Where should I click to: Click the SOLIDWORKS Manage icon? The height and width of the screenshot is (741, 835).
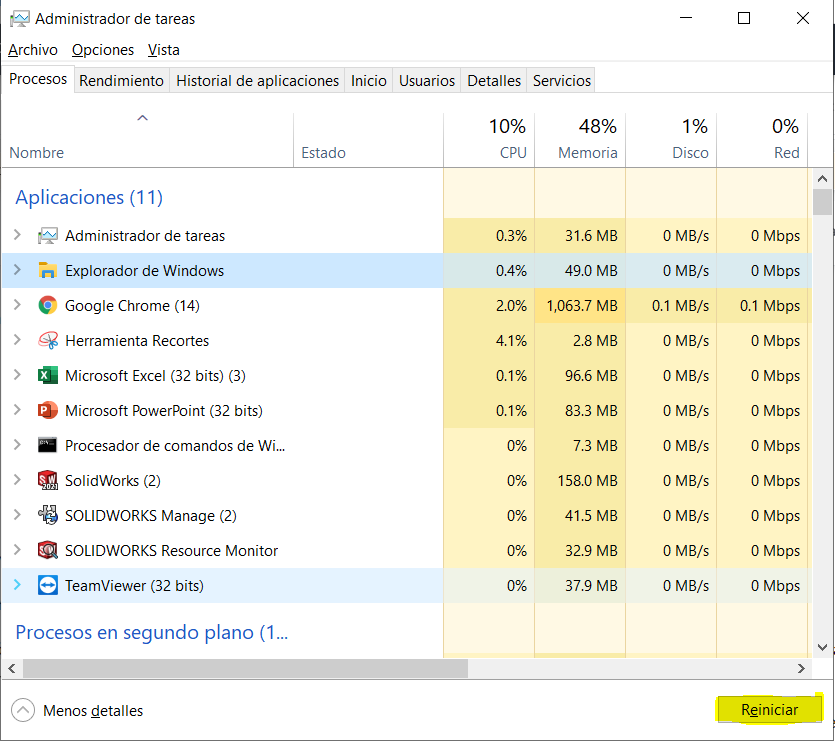(47, 515)
